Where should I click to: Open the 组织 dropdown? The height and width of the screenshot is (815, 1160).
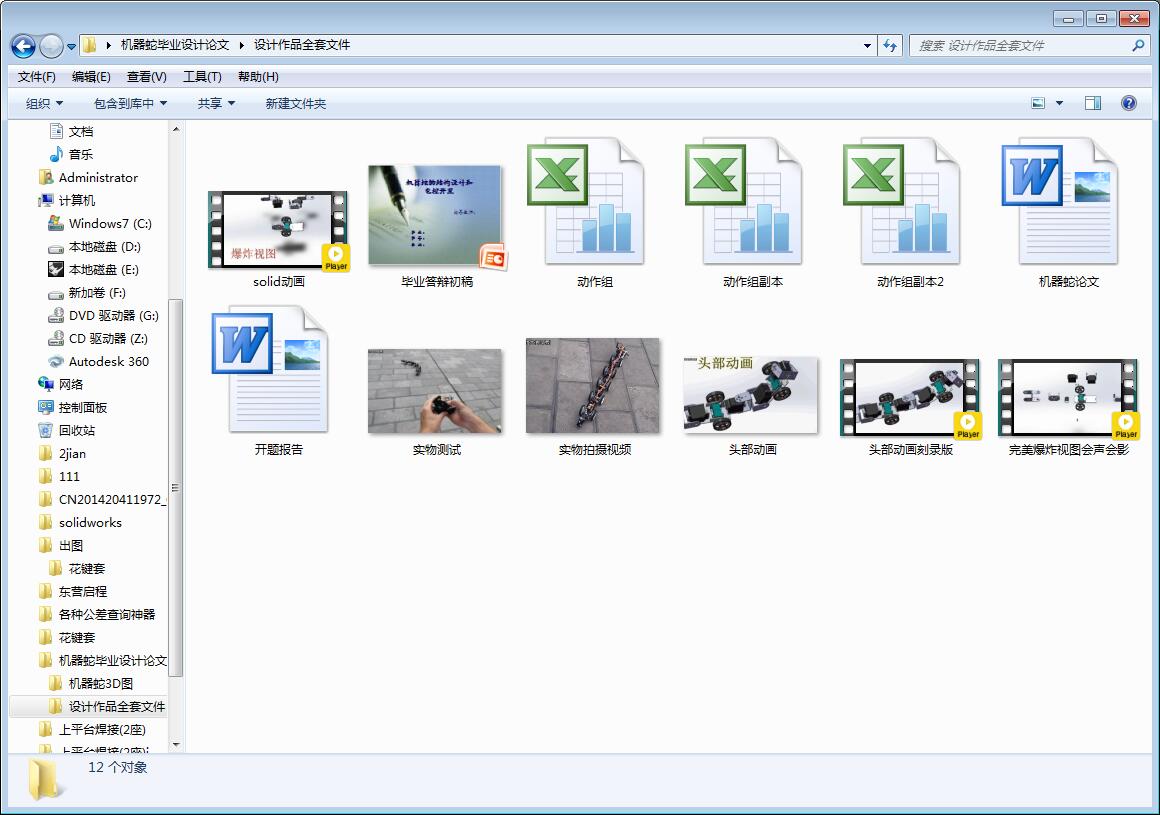(x=44, y=104)
